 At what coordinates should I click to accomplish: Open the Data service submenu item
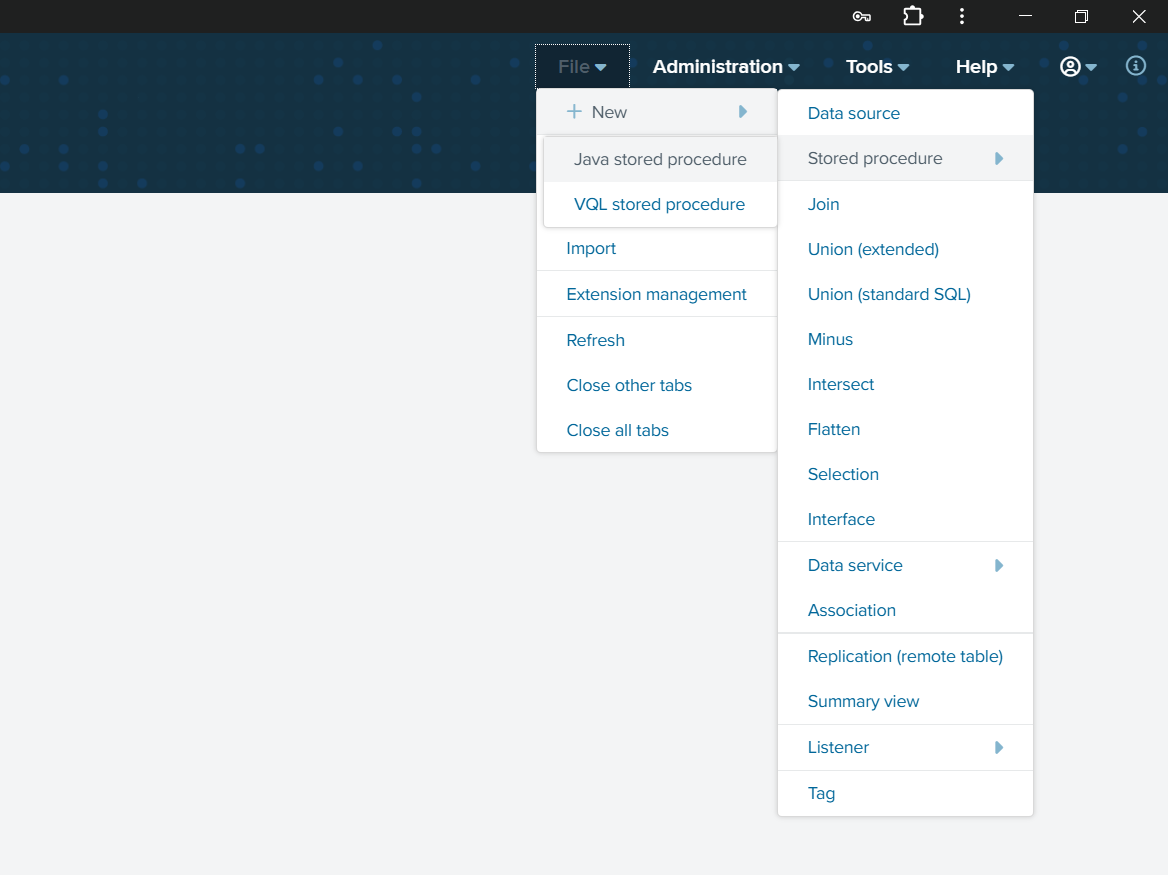pyautogui.click(x=905, y=565)
